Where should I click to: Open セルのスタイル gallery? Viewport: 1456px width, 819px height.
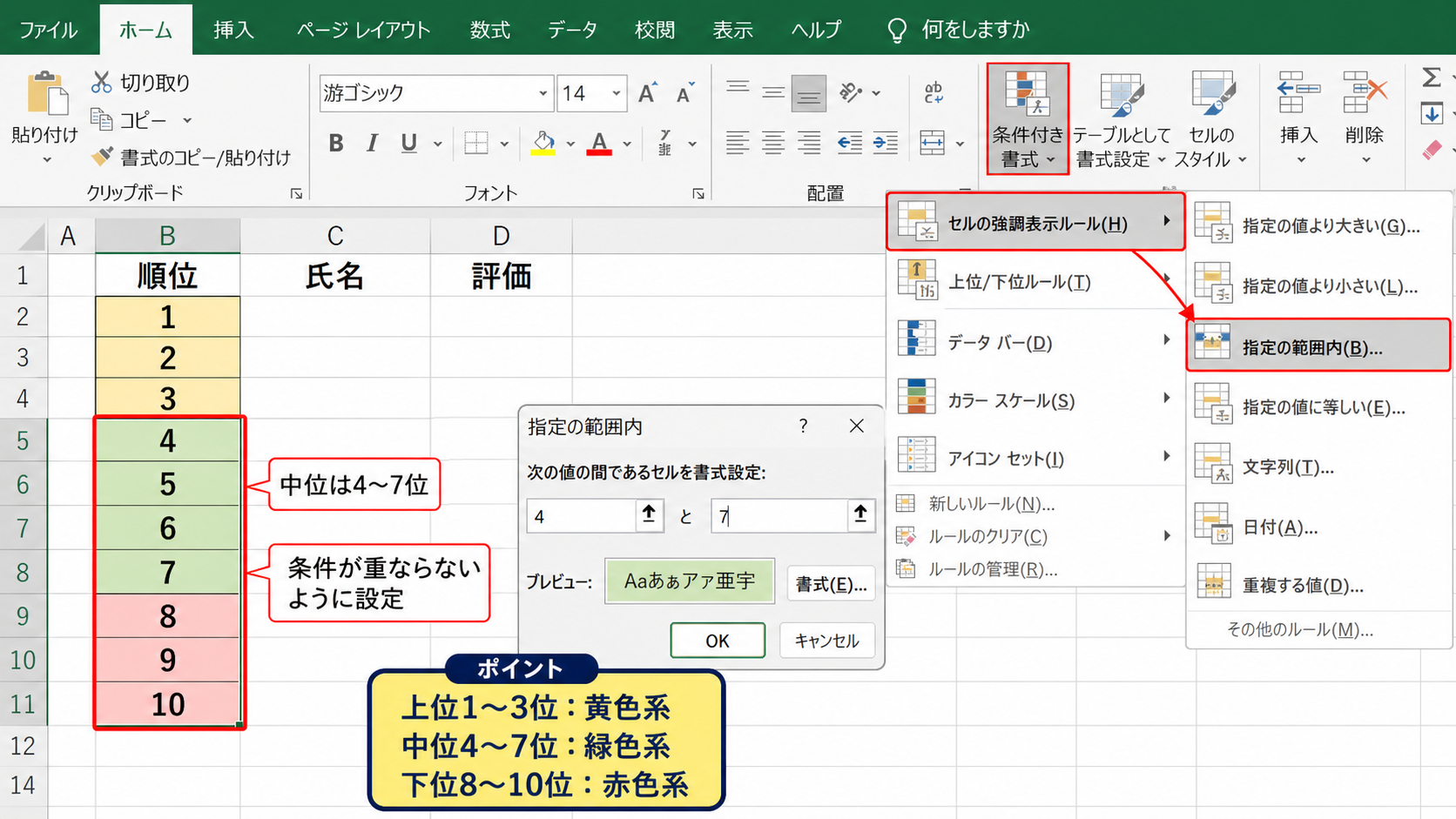coord(1211,119)
